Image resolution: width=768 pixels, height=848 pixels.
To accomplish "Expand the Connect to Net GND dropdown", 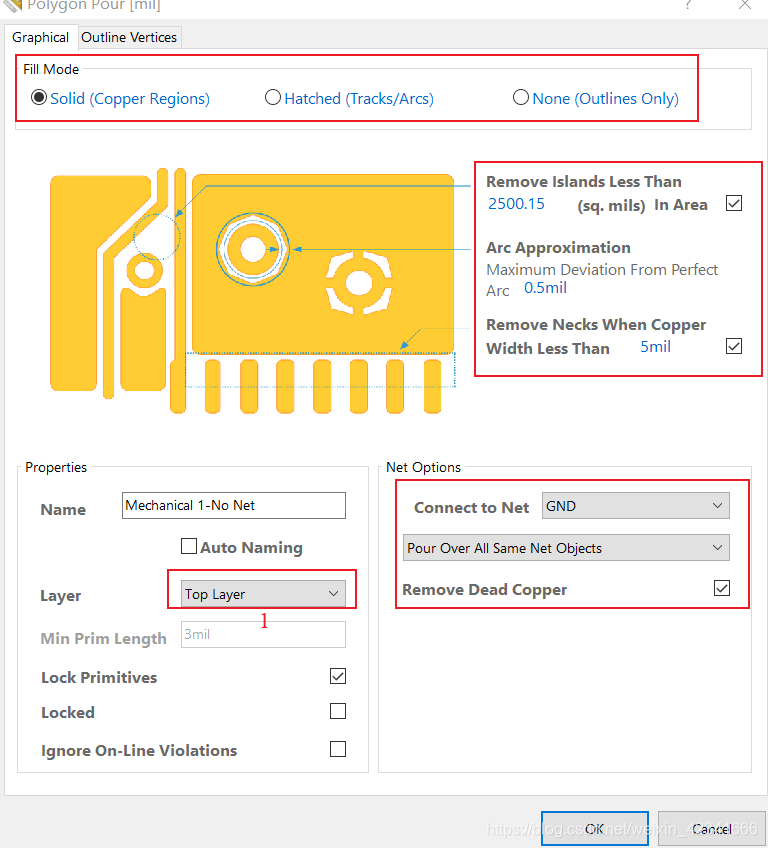I will pos(635,506).
